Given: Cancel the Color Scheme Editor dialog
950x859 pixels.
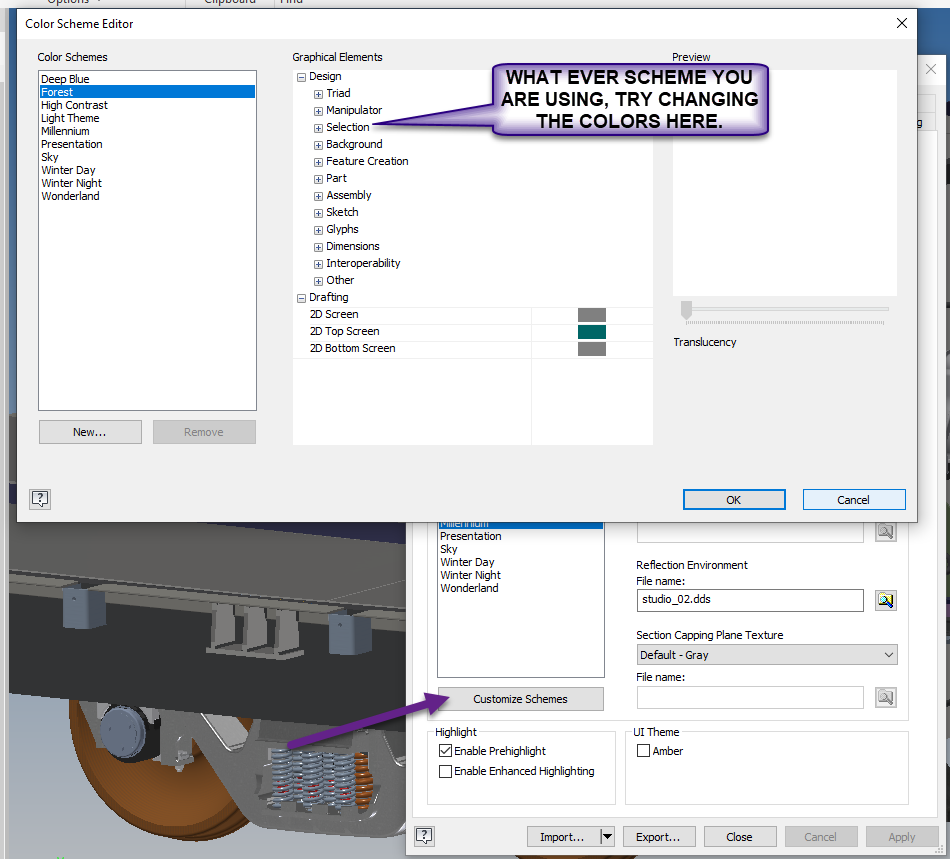Looking at the screenshot, I should (x=854, y=500).
